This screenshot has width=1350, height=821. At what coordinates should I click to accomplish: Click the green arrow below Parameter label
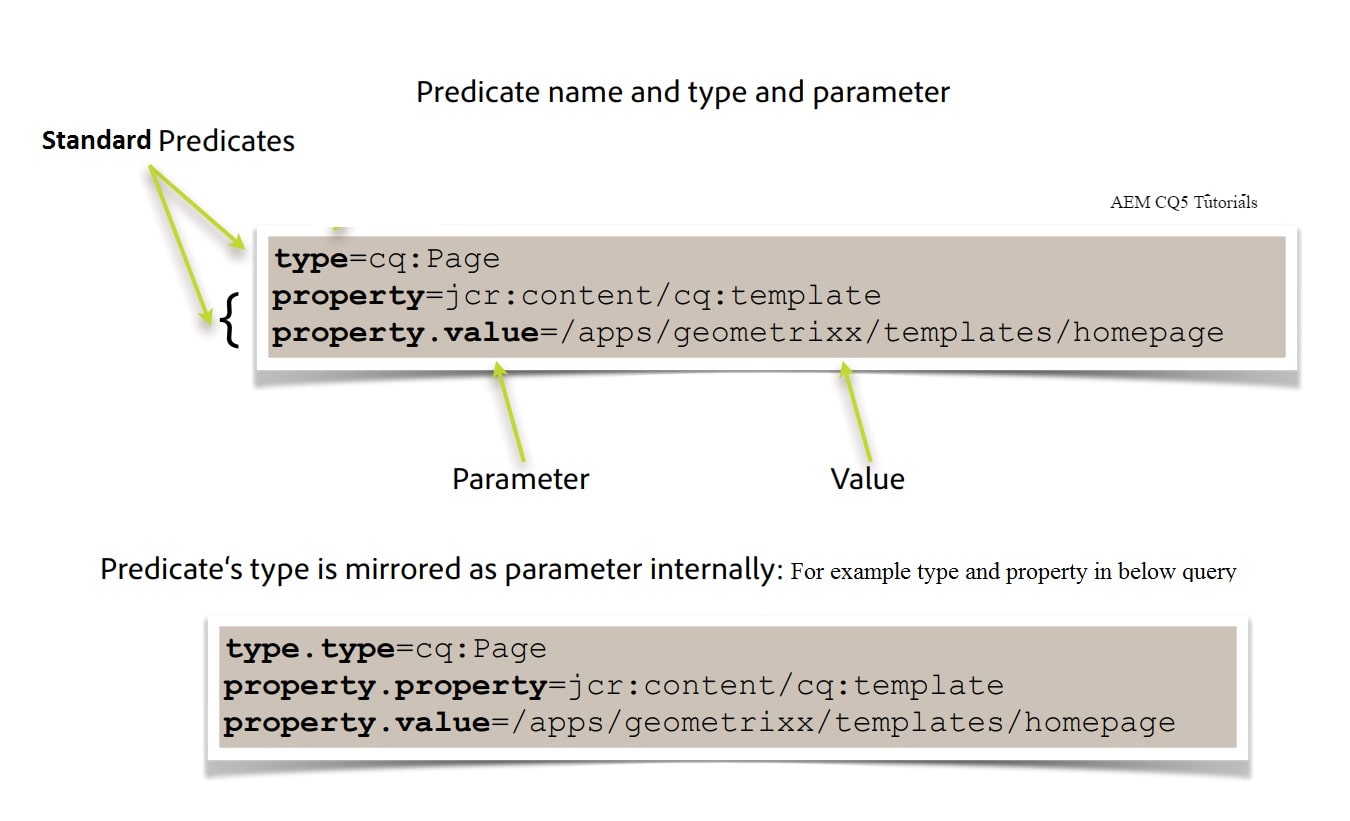point(510,410)
